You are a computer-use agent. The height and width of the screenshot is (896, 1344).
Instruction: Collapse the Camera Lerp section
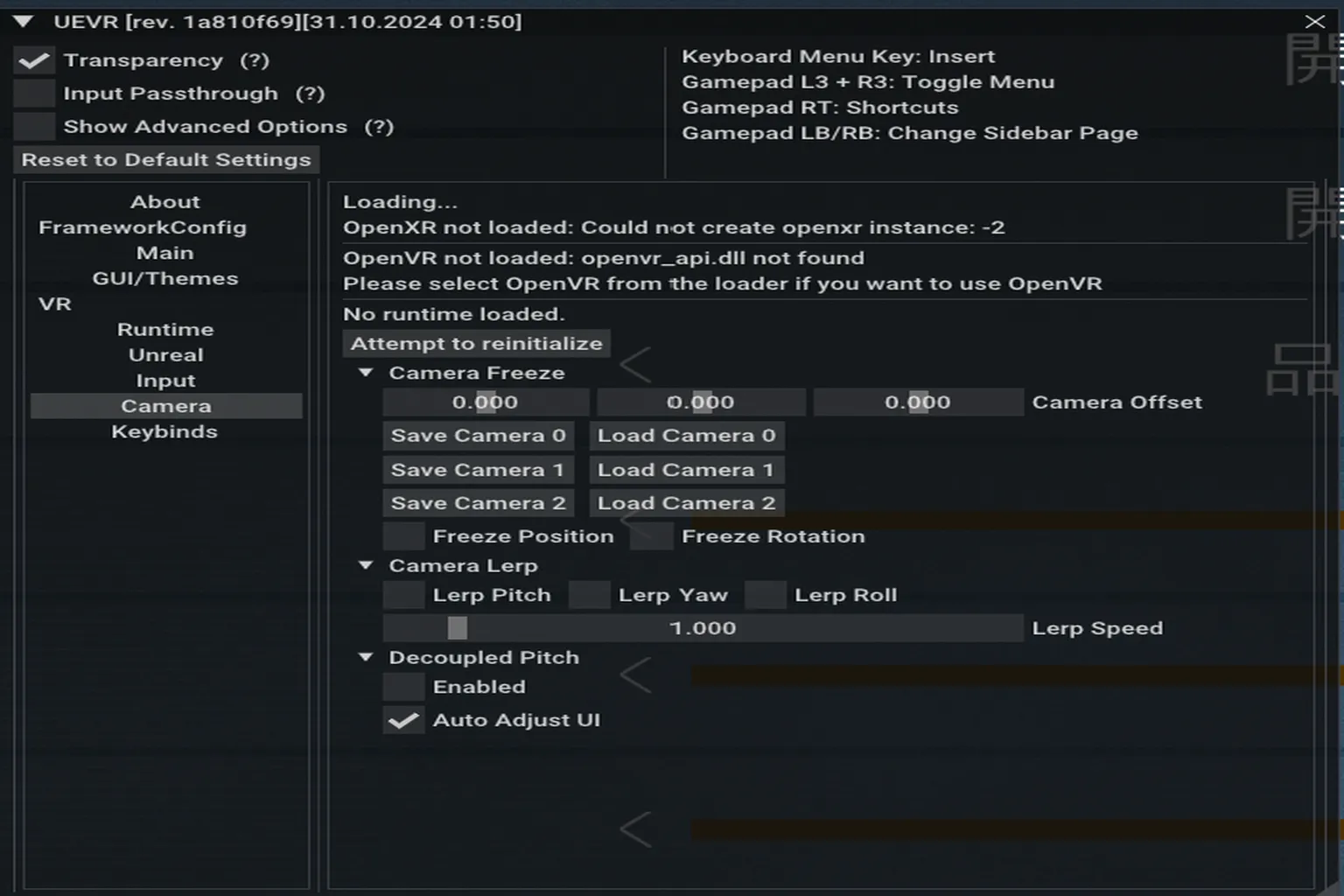pyautogui.click(x=367, y=566)
